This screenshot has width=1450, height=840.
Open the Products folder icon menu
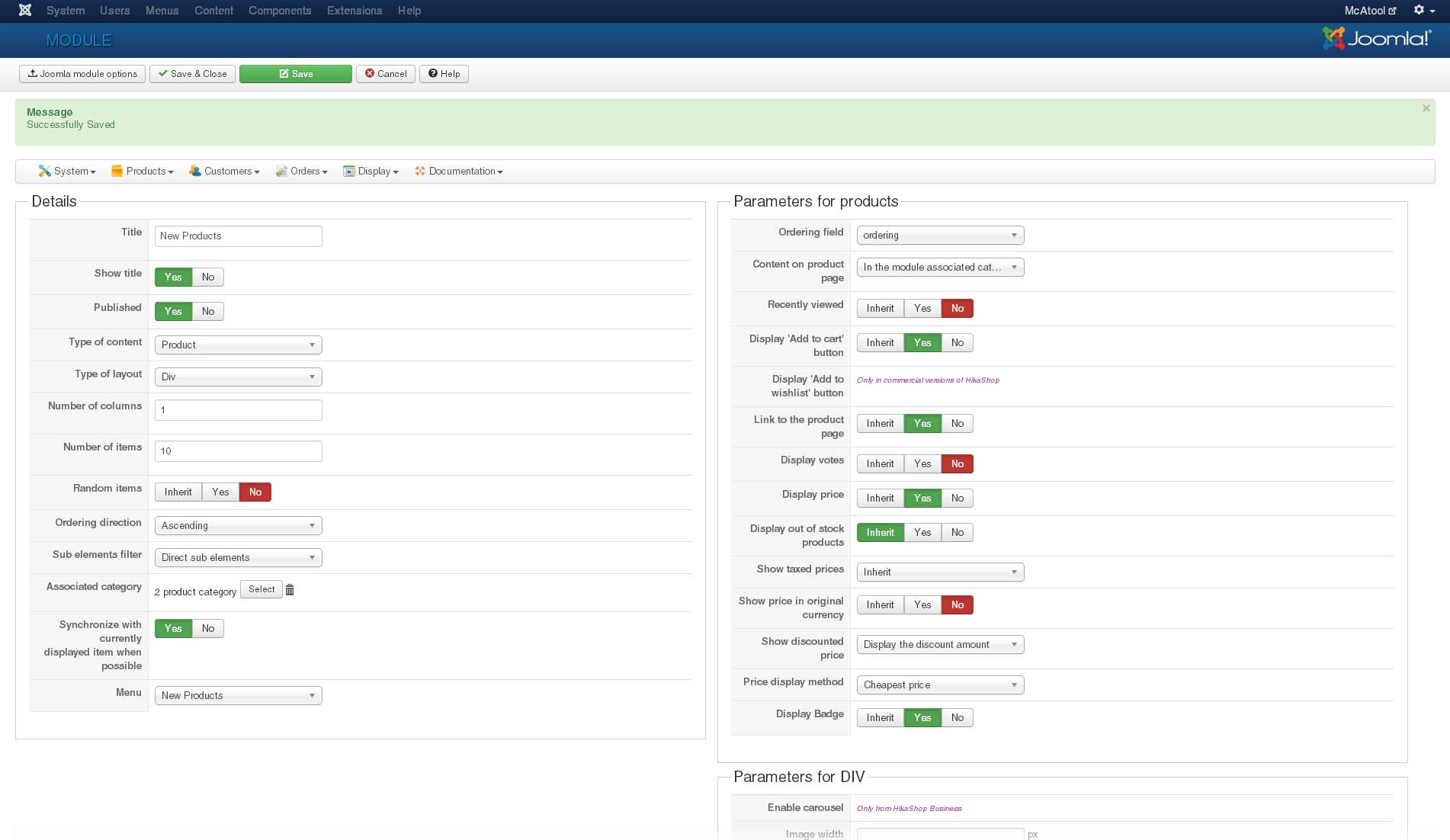pyautogui.click(x=143, y=172)
